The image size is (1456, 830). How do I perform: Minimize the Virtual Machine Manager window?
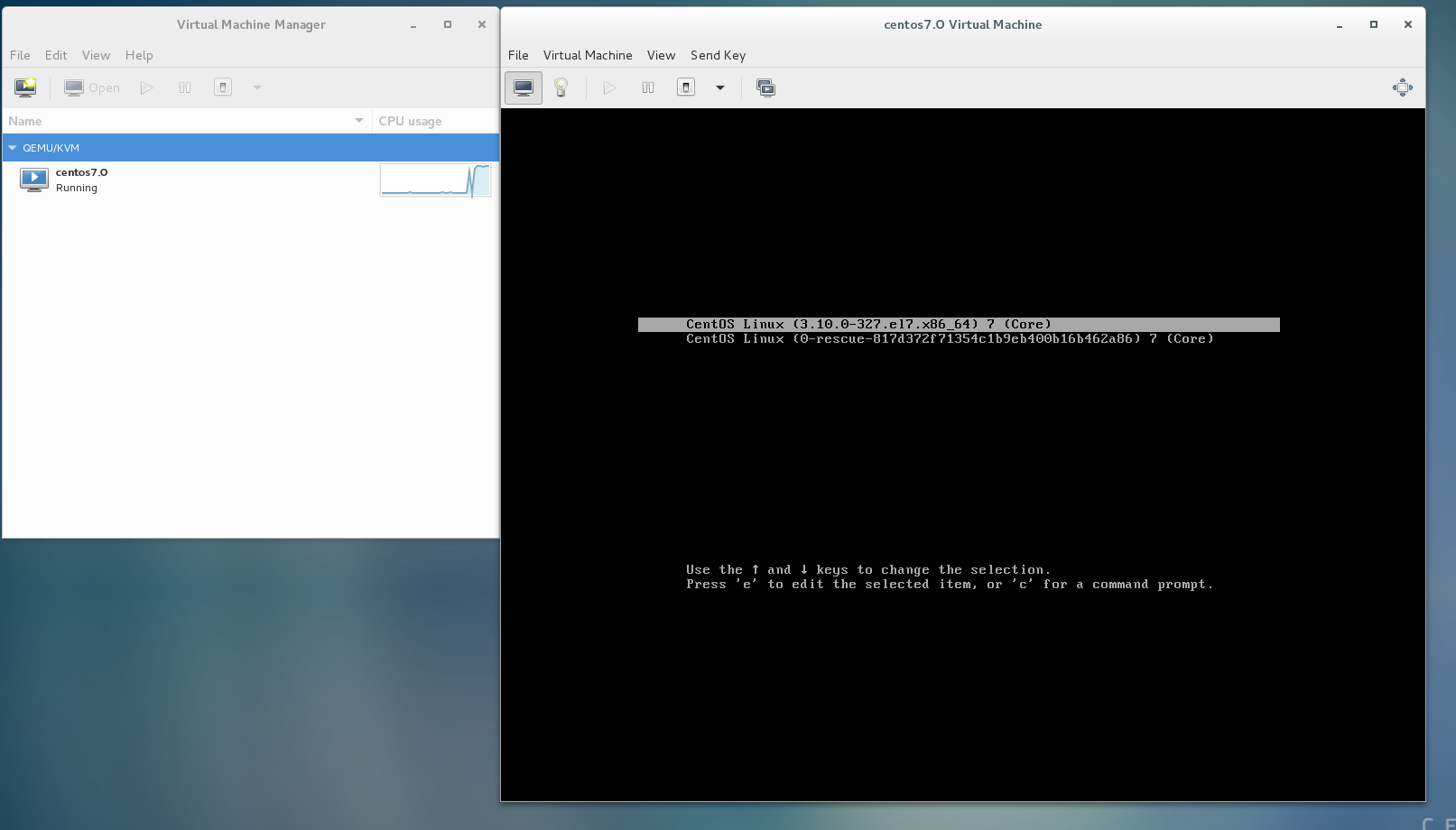click(x=413, y=25)
